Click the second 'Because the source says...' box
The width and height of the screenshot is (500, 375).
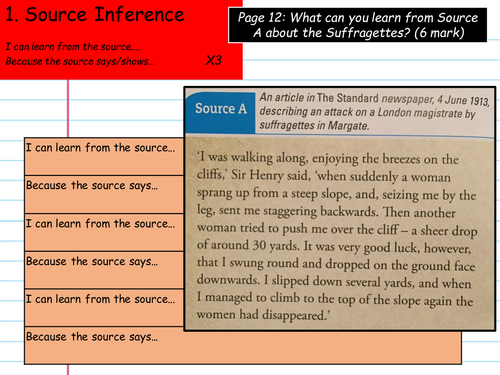click(x=104, y=270)
